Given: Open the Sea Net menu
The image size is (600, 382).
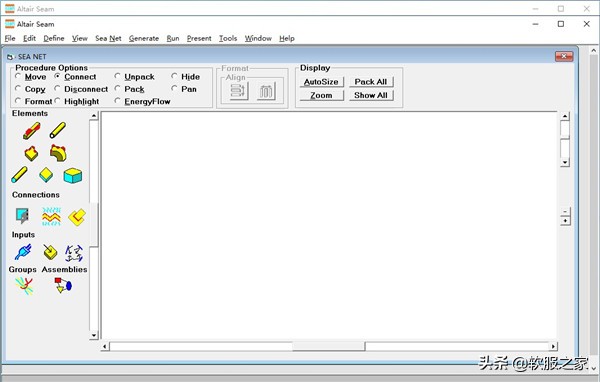Looking at the screenshot, I should coord(108,38).
